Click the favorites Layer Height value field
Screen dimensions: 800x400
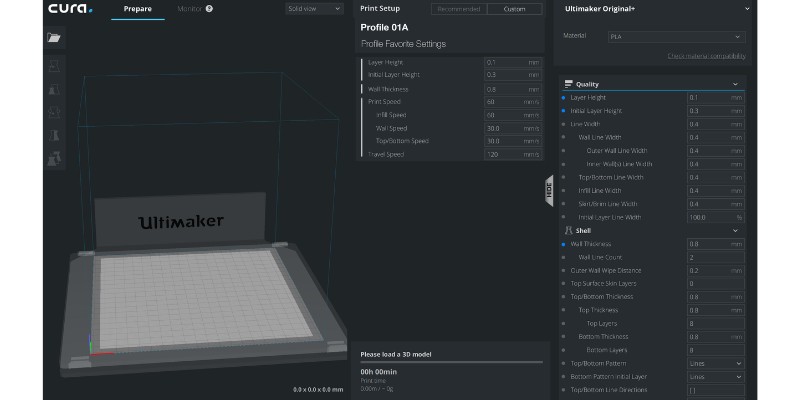(x=513, y=63)
